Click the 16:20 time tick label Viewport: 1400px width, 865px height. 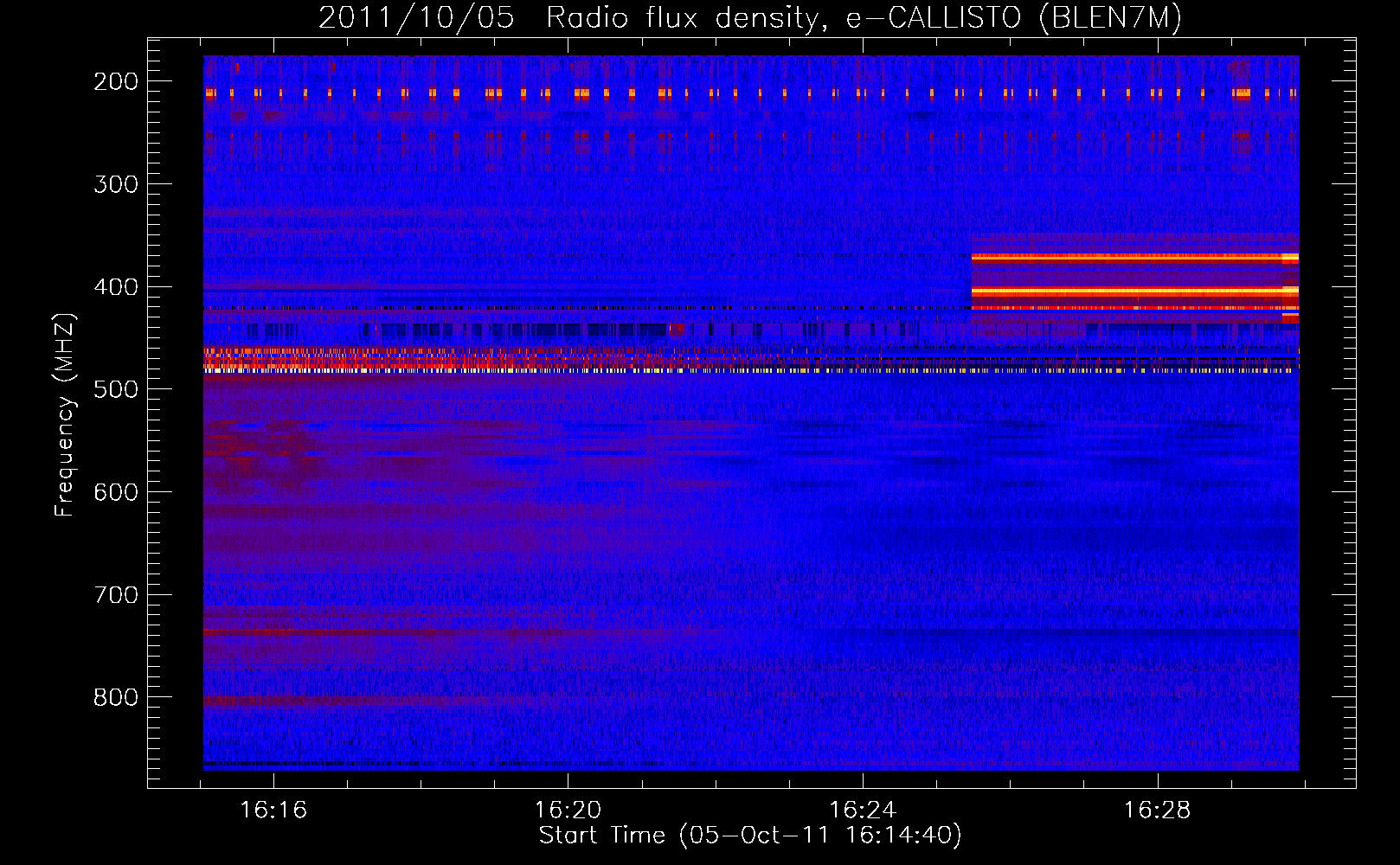click(568, 811)
